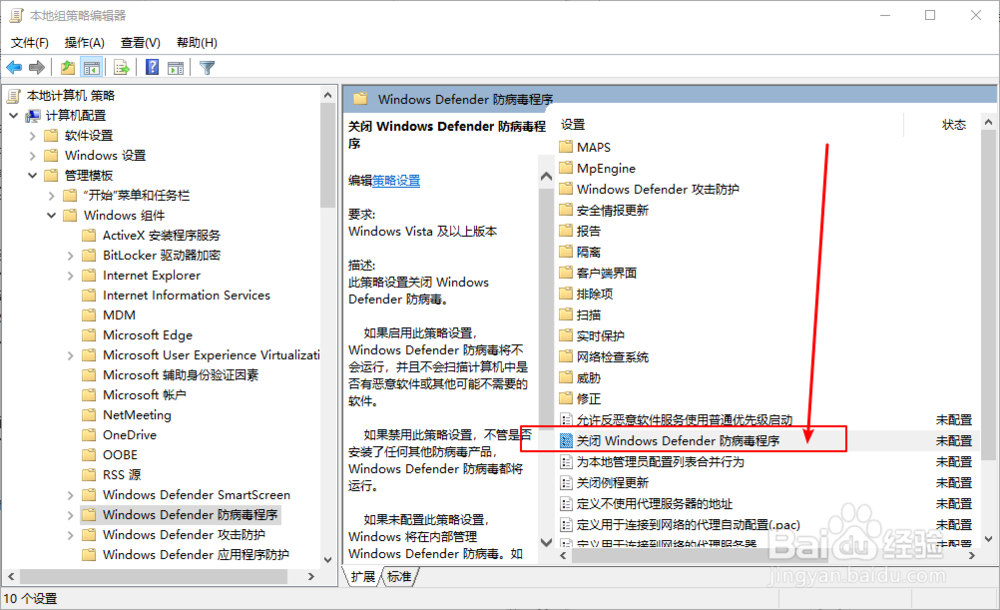
Task: Collapse the Windows 组件 node
Action: [x=52, y=216]
